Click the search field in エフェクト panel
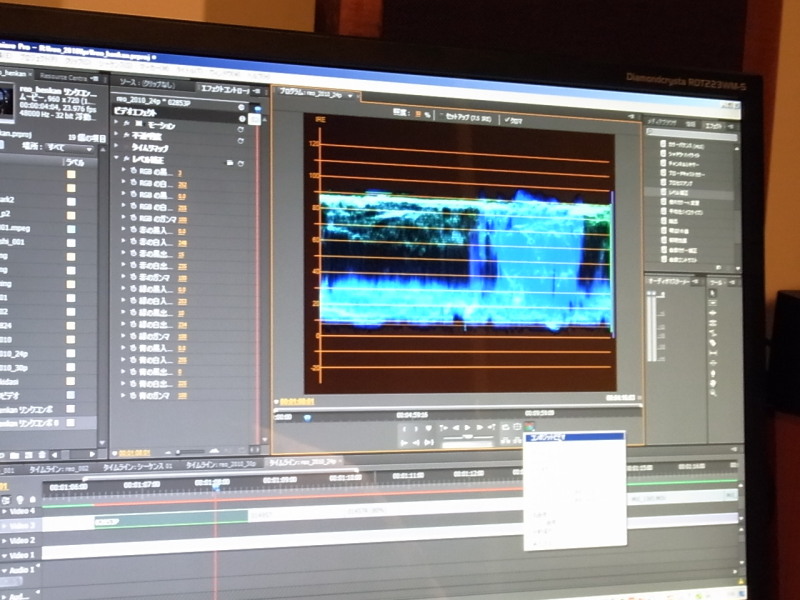This screenshot has width=800, height=600. click(692, 135)
